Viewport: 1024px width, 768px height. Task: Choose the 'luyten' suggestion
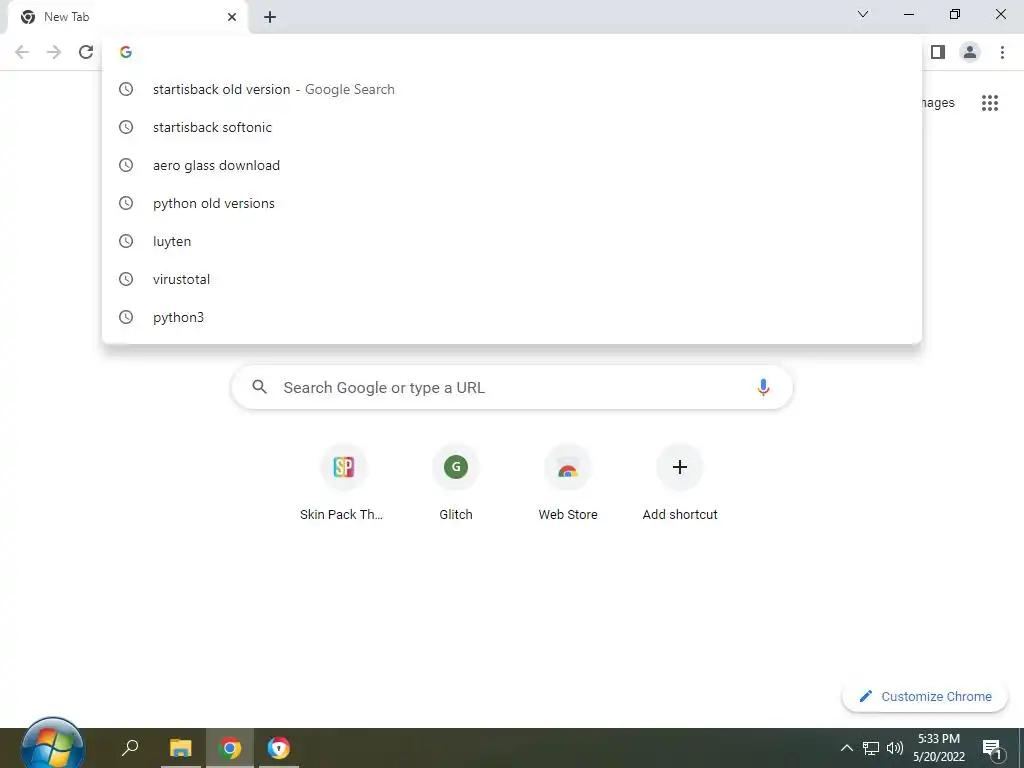(512, 241)
